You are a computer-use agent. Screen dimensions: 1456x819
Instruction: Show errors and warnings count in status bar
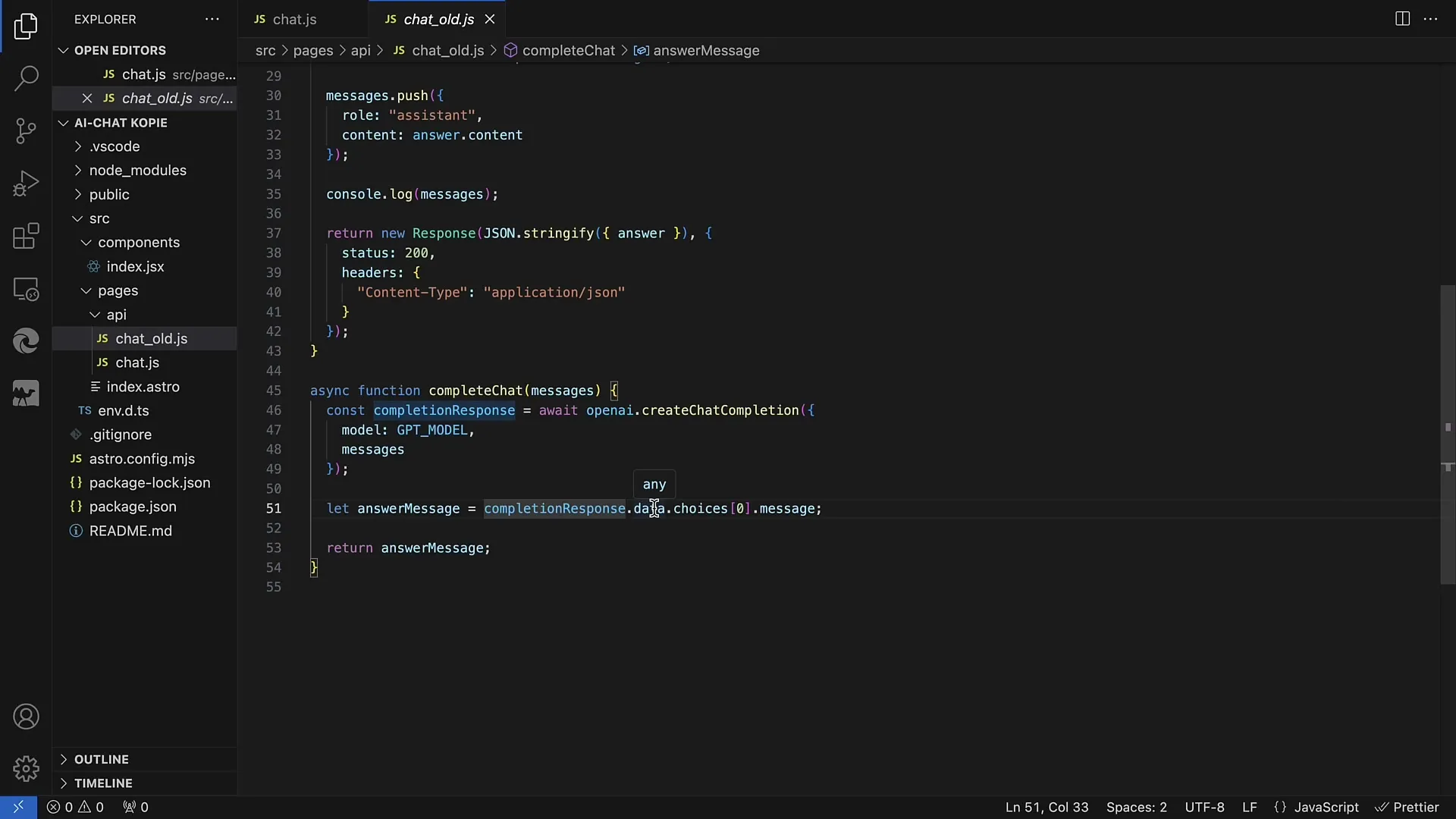(x=75, y=807)
